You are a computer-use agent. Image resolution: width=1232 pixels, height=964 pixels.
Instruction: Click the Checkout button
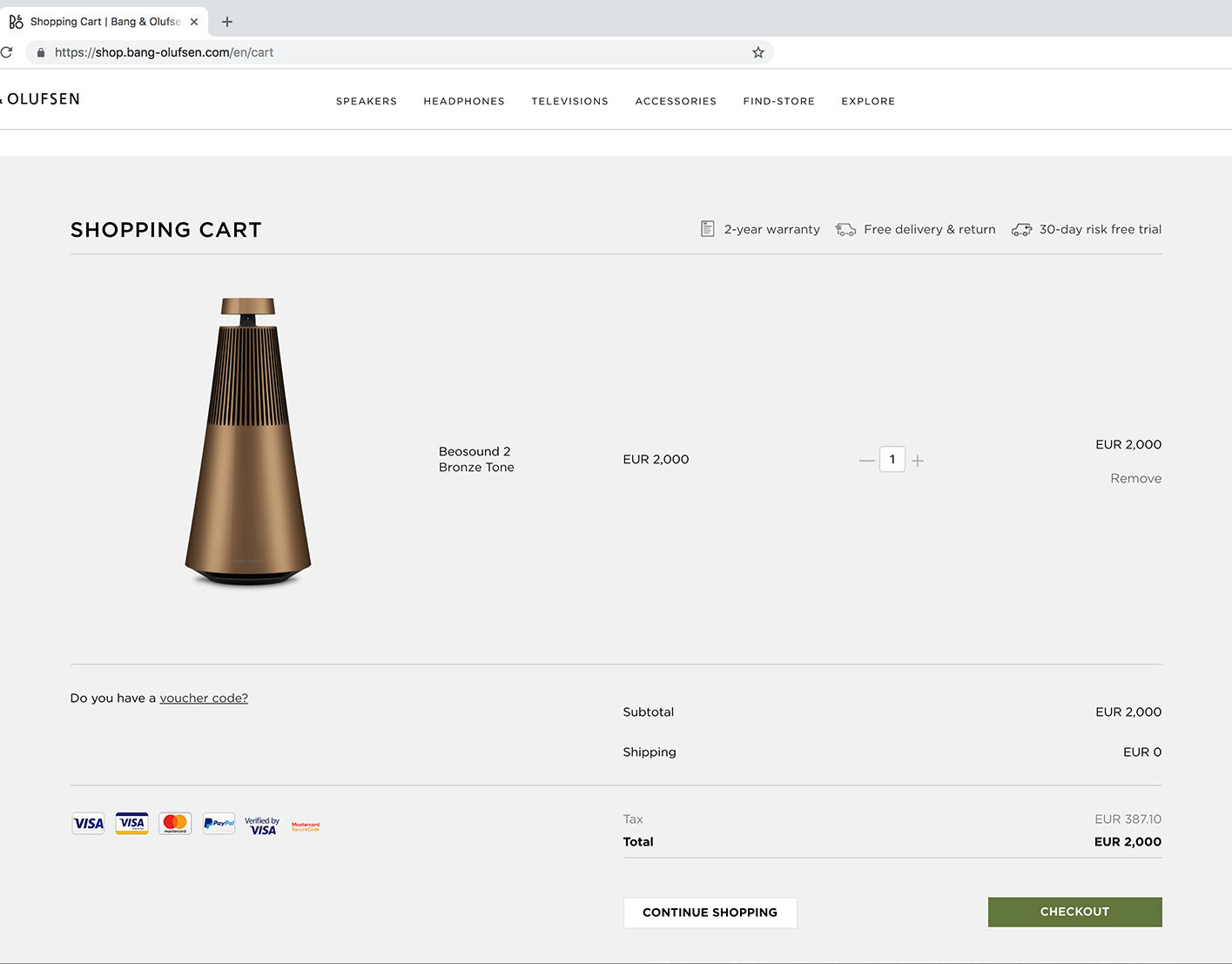[1074, 912]
